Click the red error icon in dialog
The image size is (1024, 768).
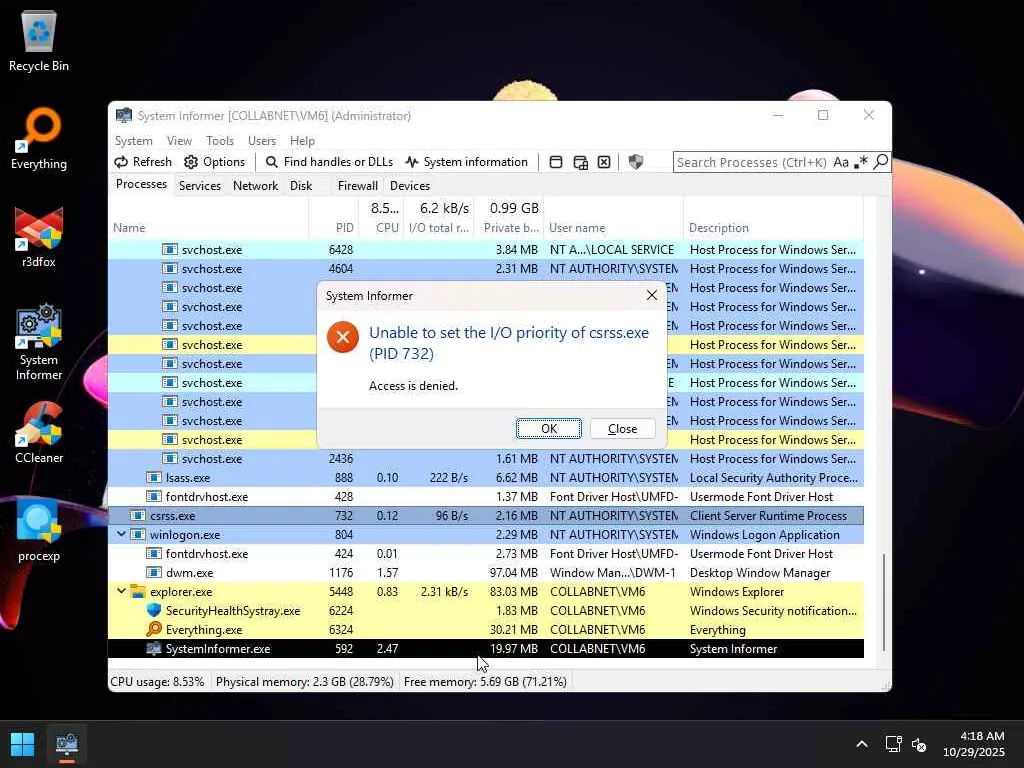tap(343, 337)
